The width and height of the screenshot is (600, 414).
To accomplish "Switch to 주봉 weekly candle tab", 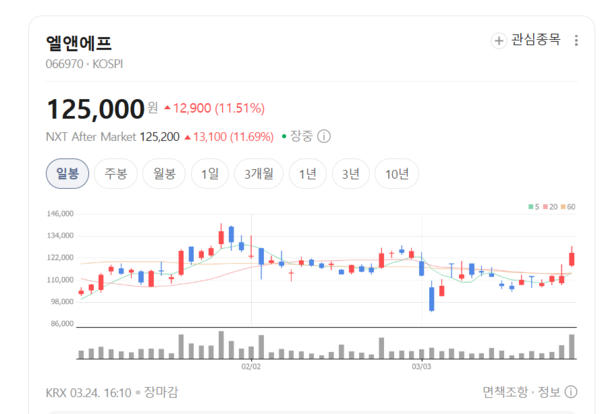I will pyautogui.click(x=116, y=174).
